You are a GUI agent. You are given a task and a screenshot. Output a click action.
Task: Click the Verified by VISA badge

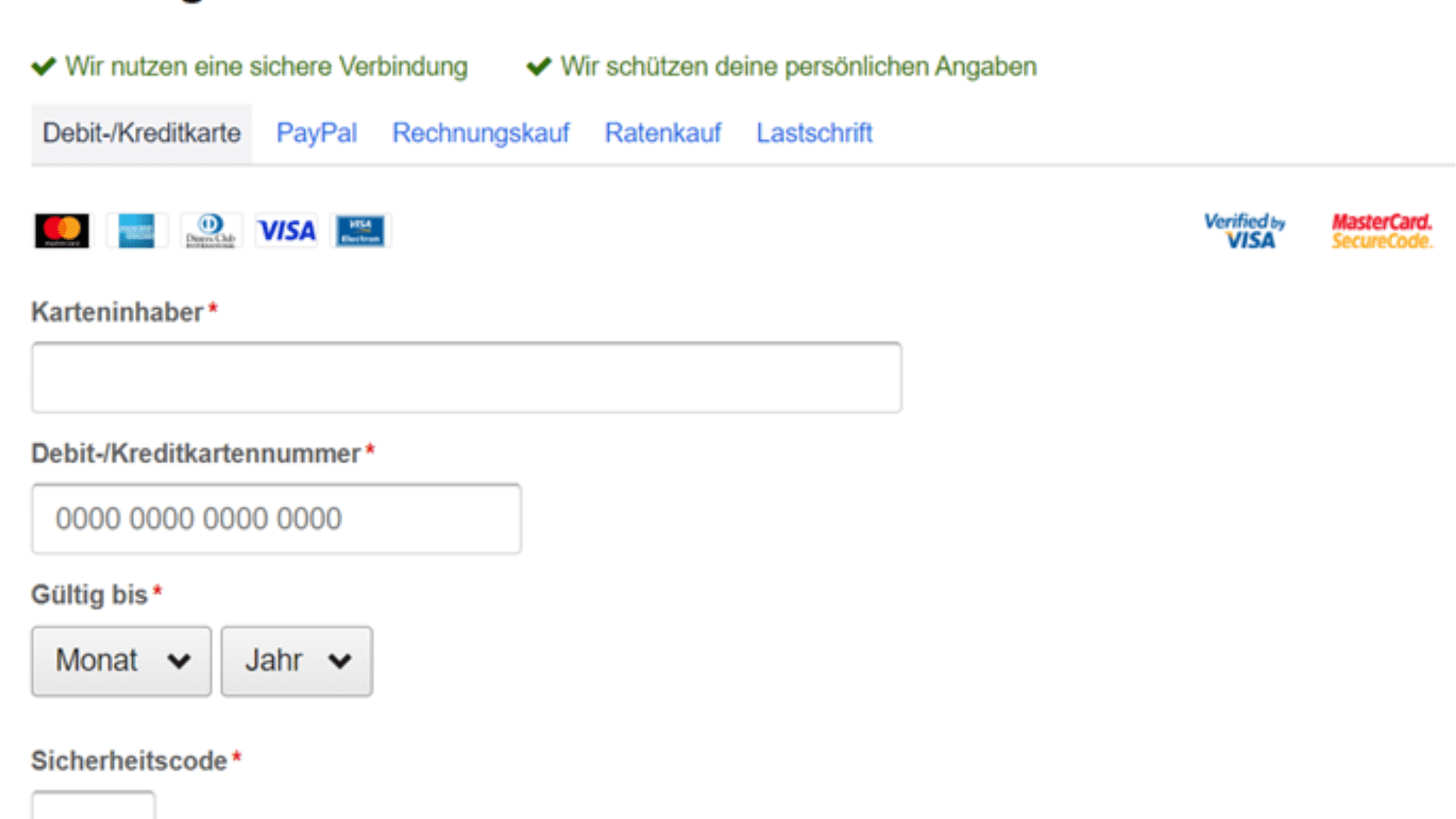click(1244, 231)
